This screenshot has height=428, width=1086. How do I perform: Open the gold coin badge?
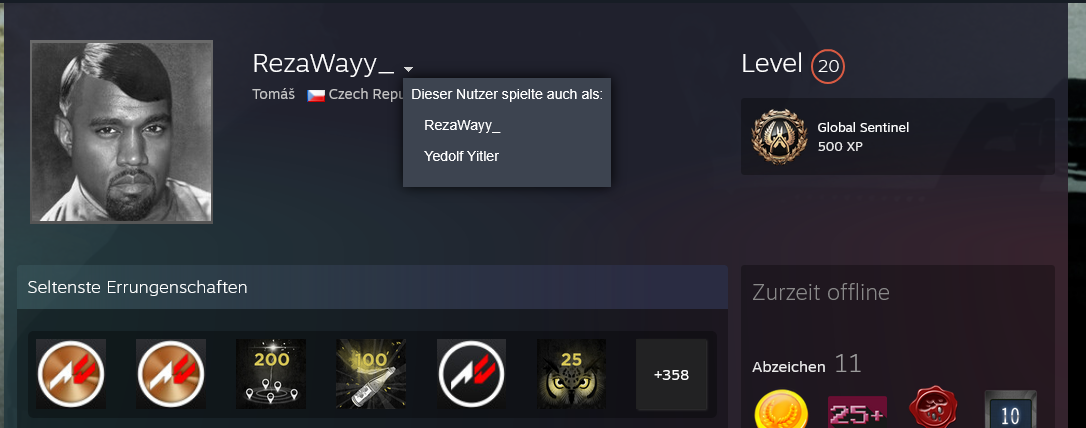781,409
